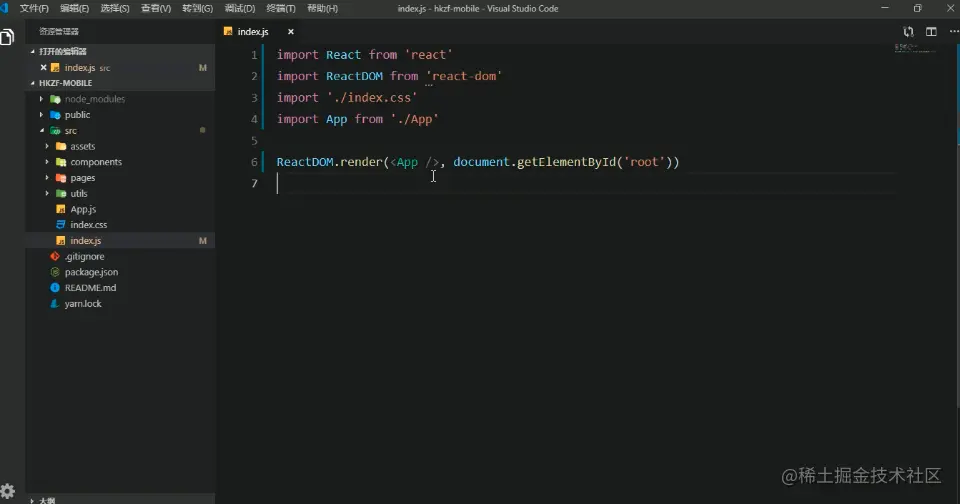Click the assets folder icon
Viewport: 960px width, 504px height.
pos(61,146)
